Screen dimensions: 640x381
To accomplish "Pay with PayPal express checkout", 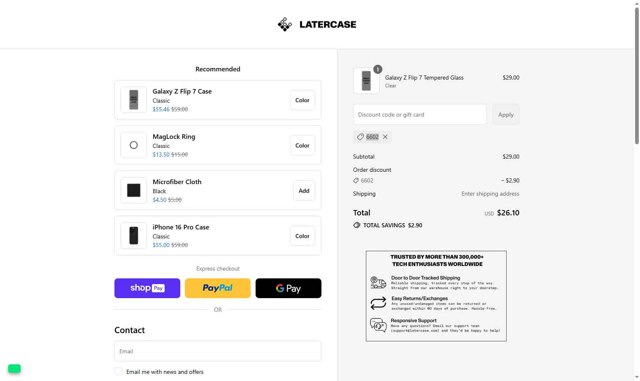I will 218,288.
